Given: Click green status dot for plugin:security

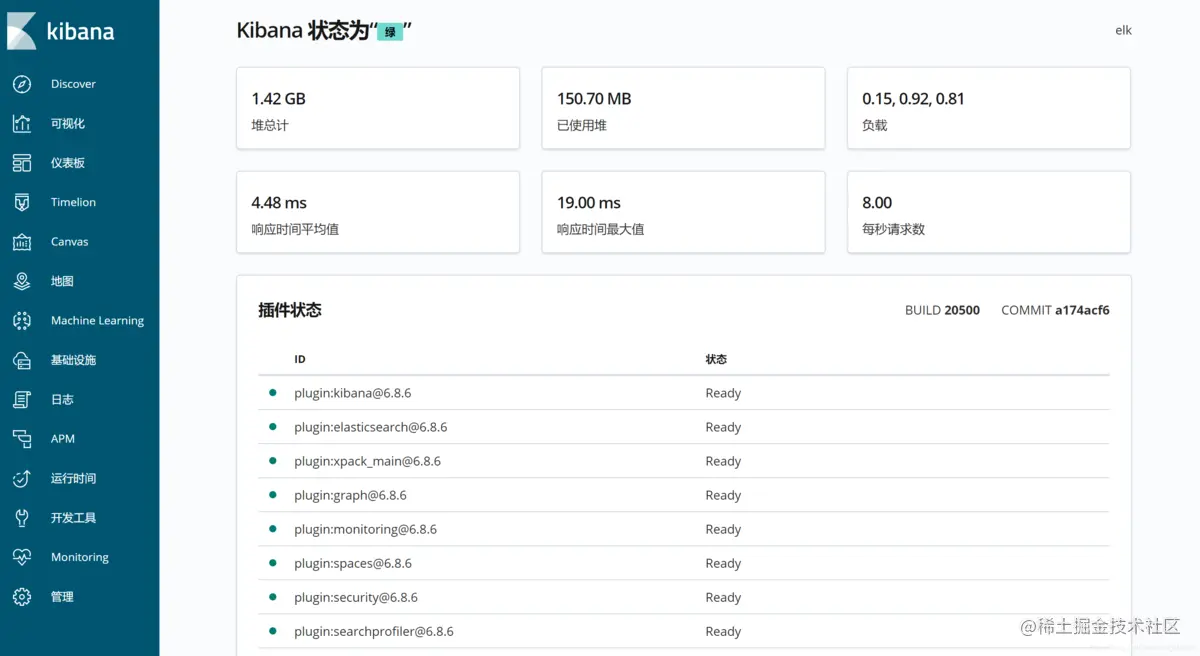Looking at the screenshot, I should [272, 597].
